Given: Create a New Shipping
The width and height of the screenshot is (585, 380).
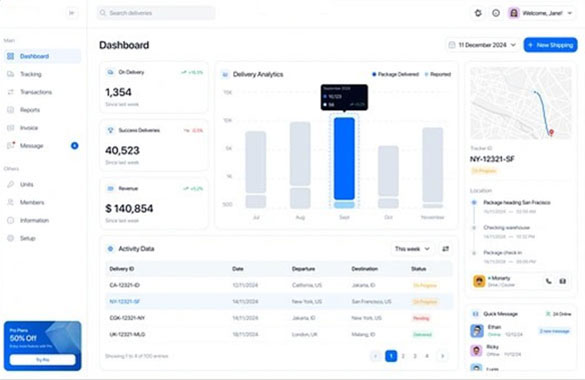Looking at the screenshot, I should tap(550, 45).
